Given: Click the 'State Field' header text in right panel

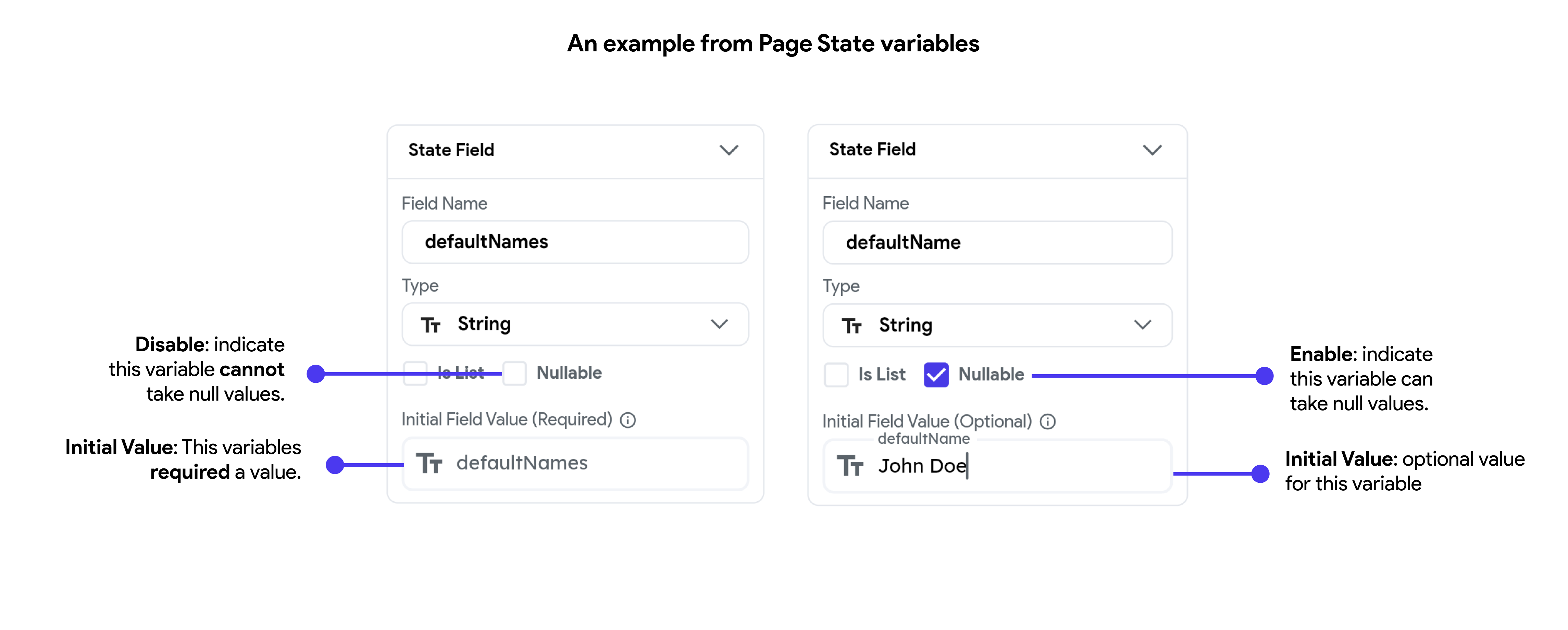Looking at the screenshot, I should (x=872, y=150).
